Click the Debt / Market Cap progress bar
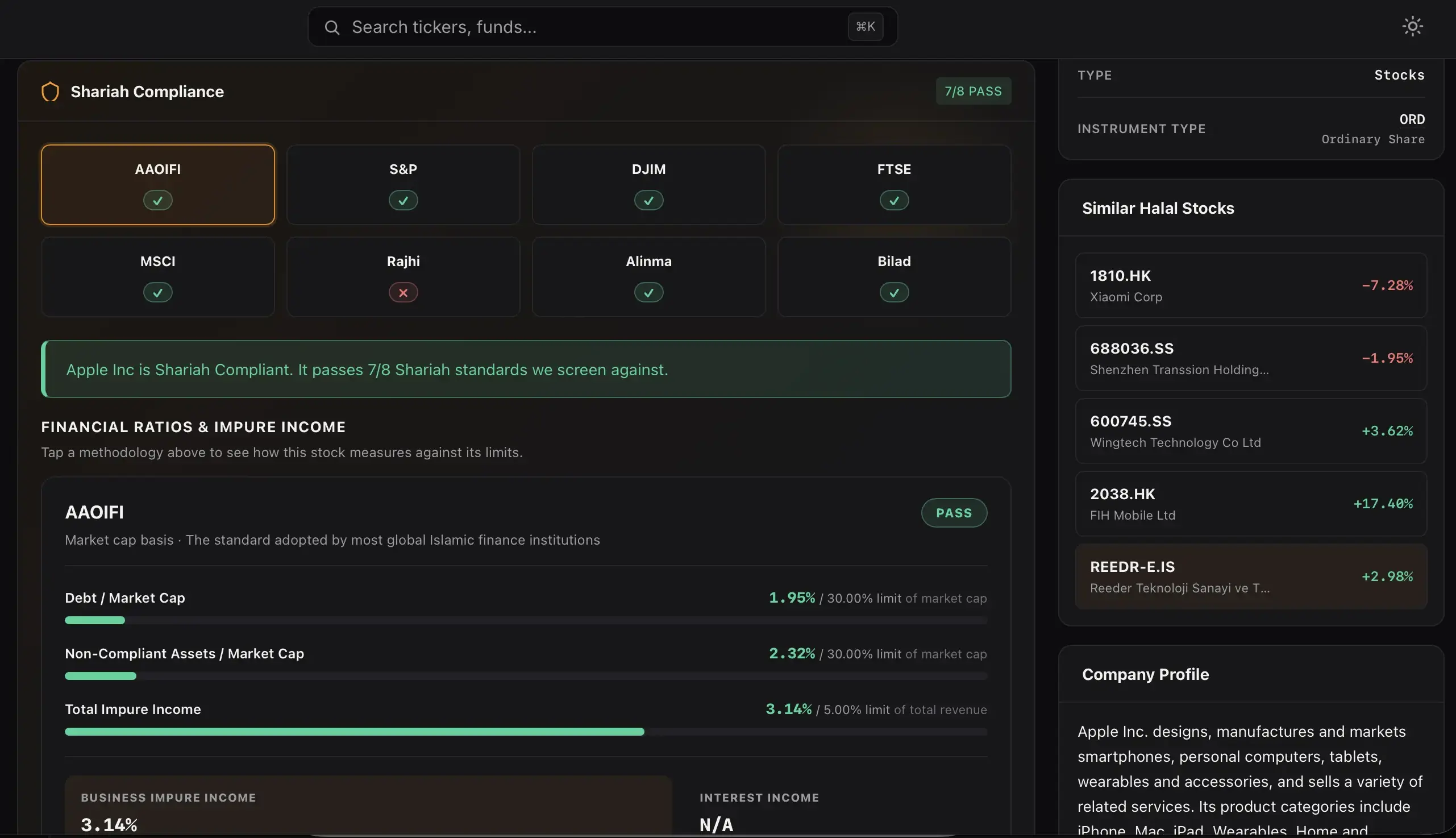Image resolution: width=1456 pixels, height=838 pixels. [x=526, y=620]
